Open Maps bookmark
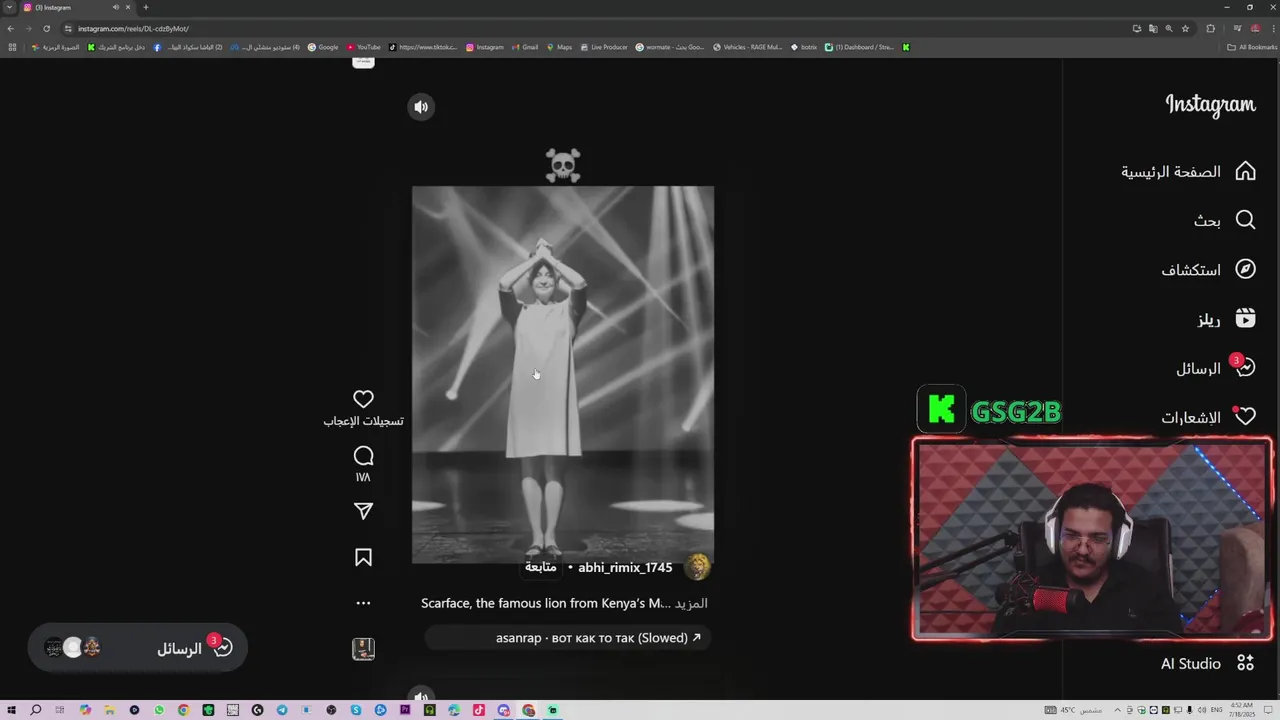The height and width of the screenshot is (720, 1280). tap(559, 47)
